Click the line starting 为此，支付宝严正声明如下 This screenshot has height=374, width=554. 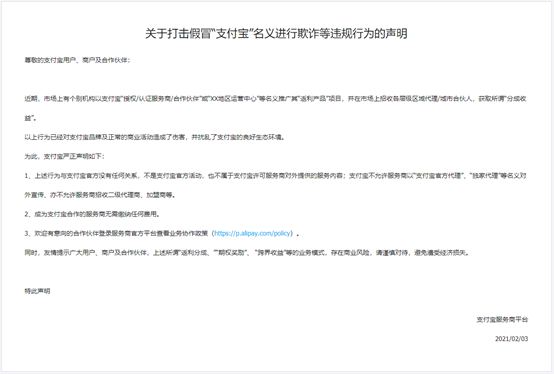pyautogui.click(x=64, y=156)
